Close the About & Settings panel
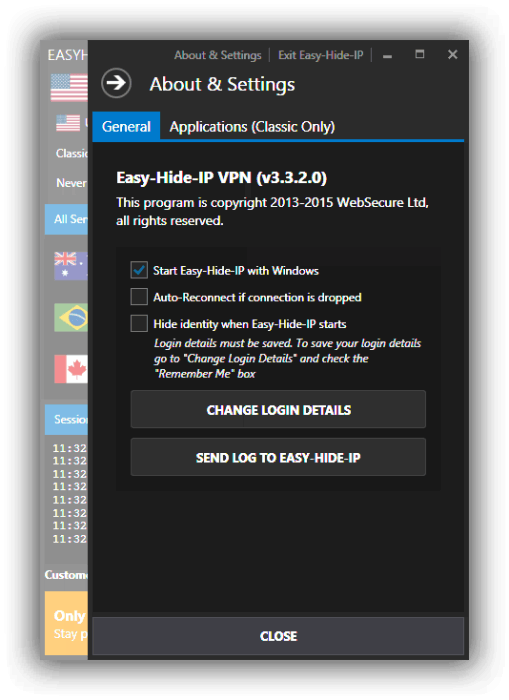This screenshot has width=509, height=700. [x=278, y=636]
